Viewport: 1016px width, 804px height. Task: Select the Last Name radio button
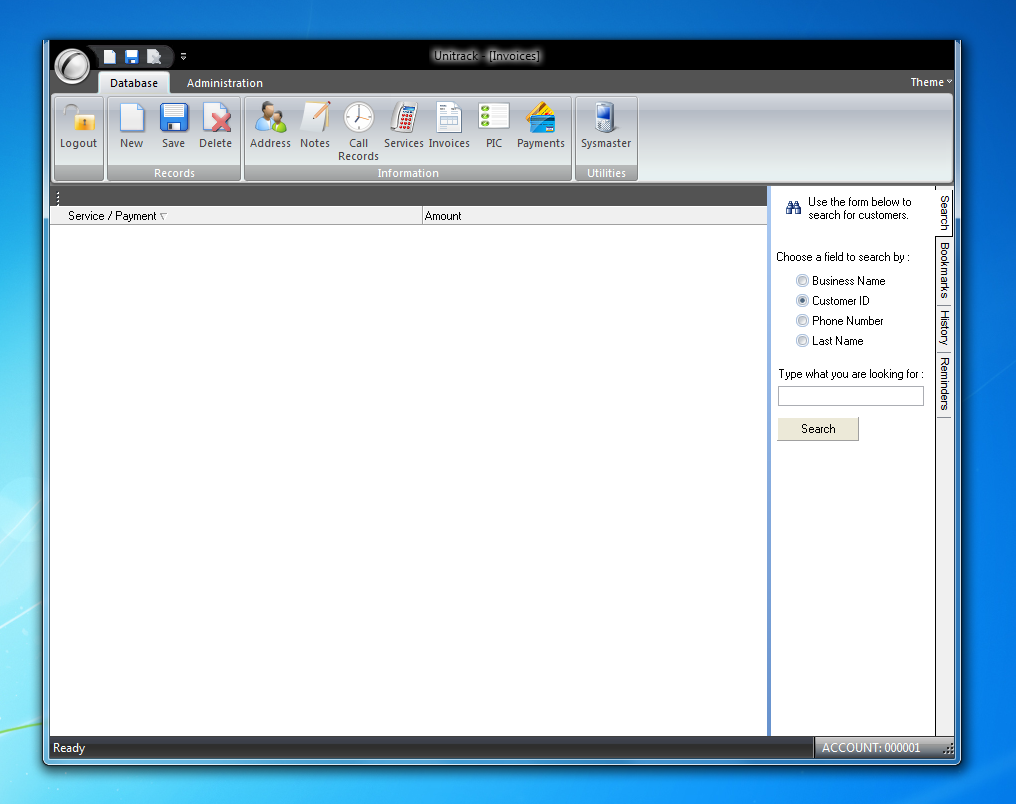[802, 341]
